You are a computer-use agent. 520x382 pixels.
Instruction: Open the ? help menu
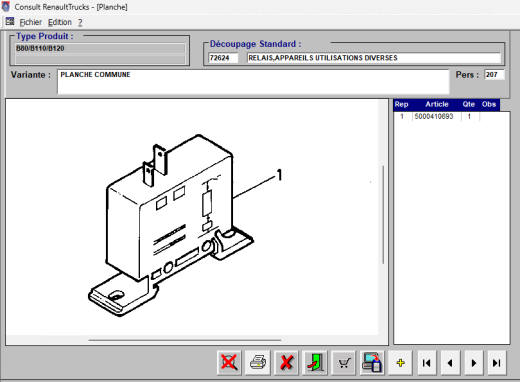80,22
